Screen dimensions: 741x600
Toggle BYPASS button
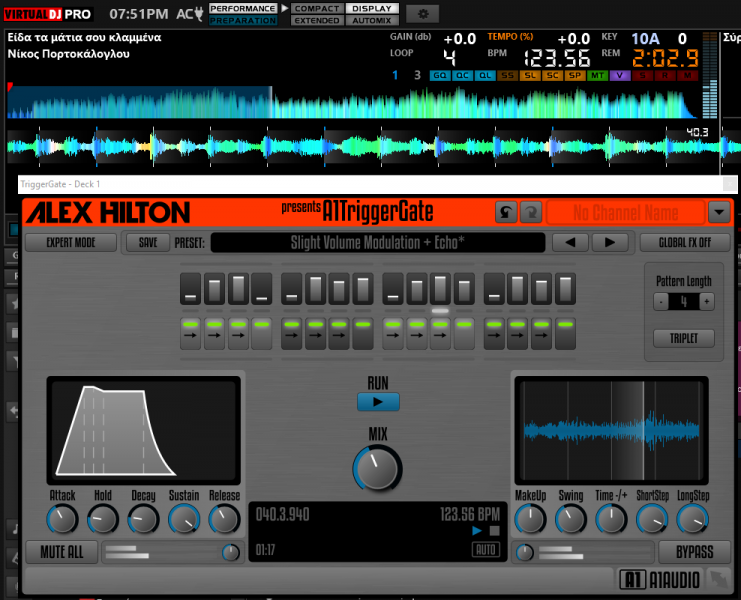[694, 552]
